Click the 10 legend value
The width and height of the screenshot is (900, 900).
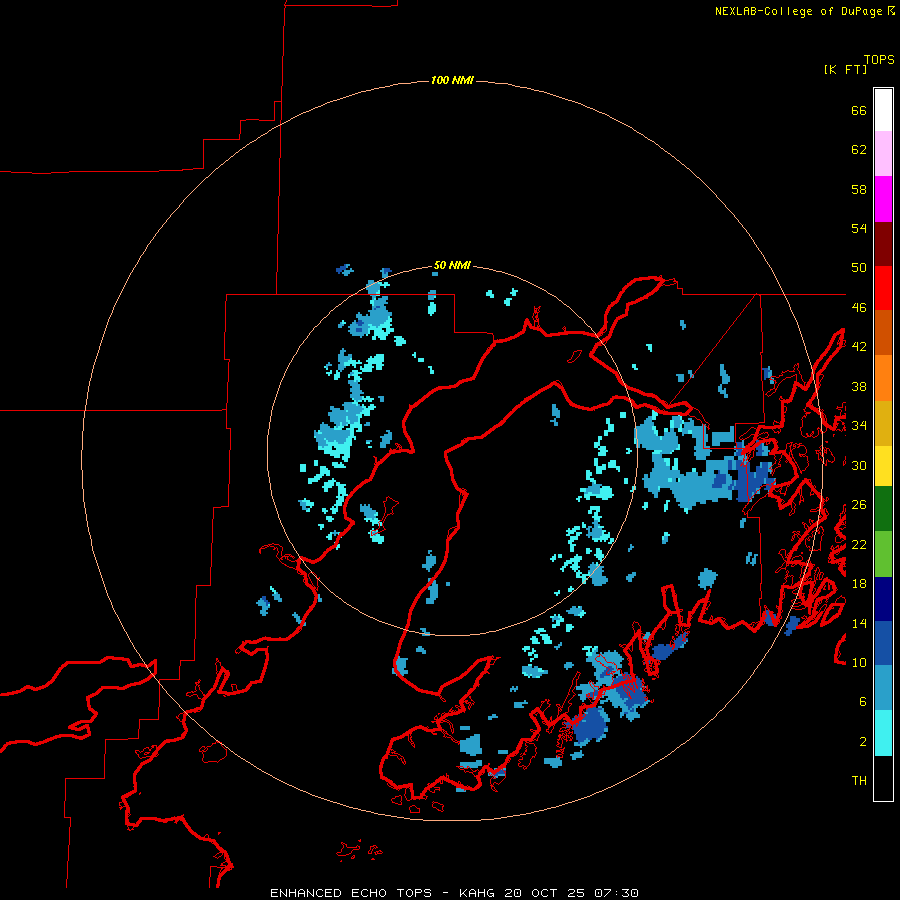(859, 662)
